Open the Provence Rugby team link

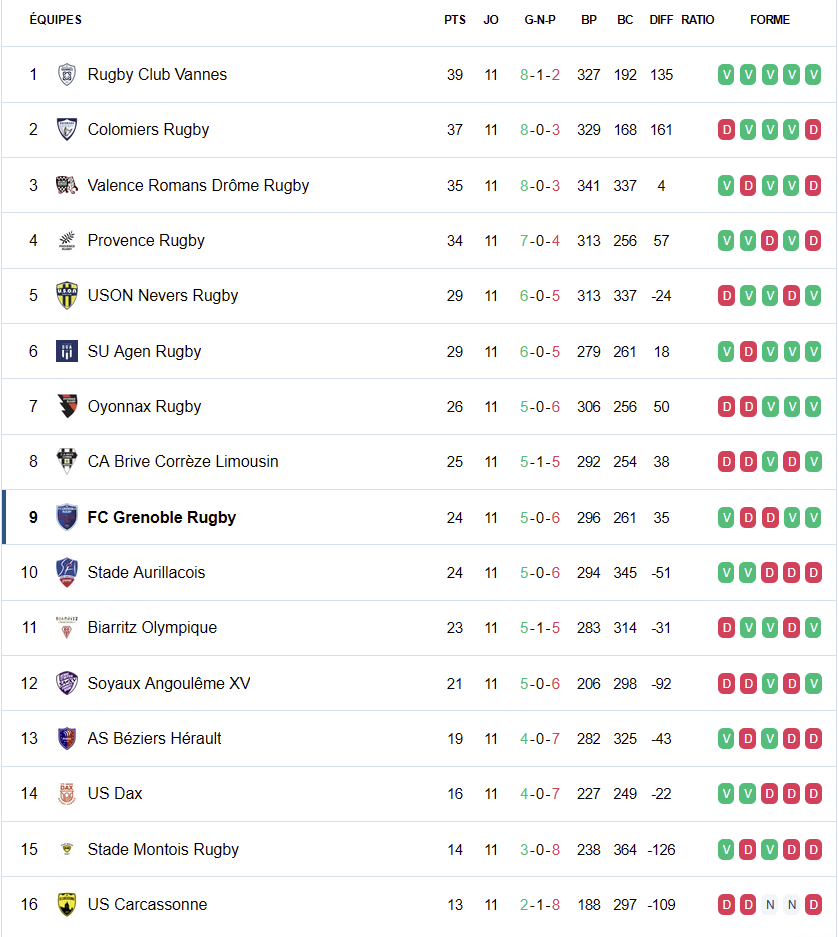[146, 240]
